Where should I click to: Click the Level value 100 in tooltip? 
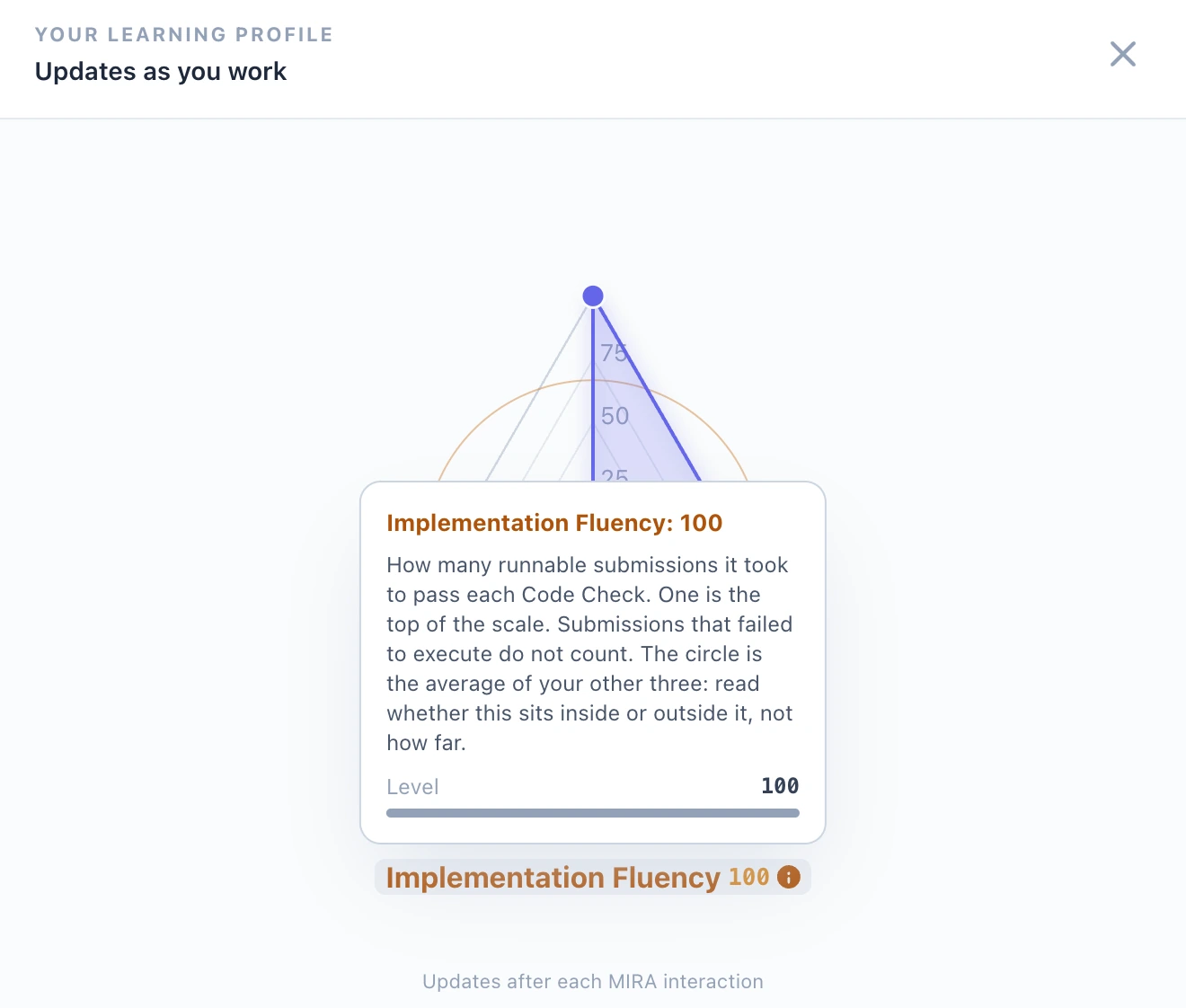[780, 786]
